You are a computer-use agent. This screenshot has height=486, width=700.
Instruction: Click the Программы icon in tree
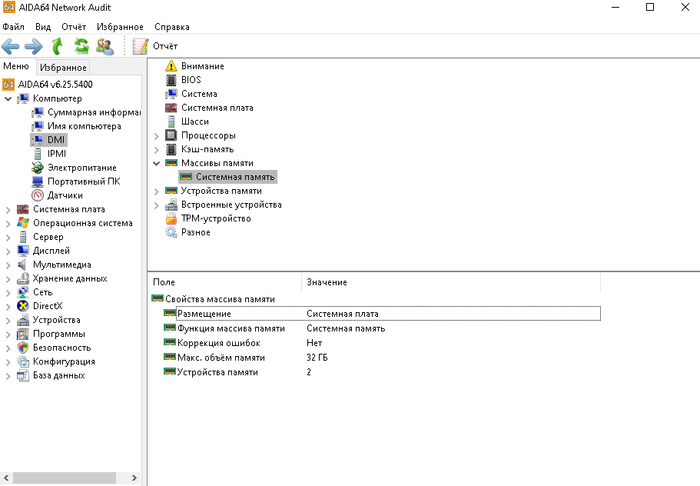click(23, 334)
